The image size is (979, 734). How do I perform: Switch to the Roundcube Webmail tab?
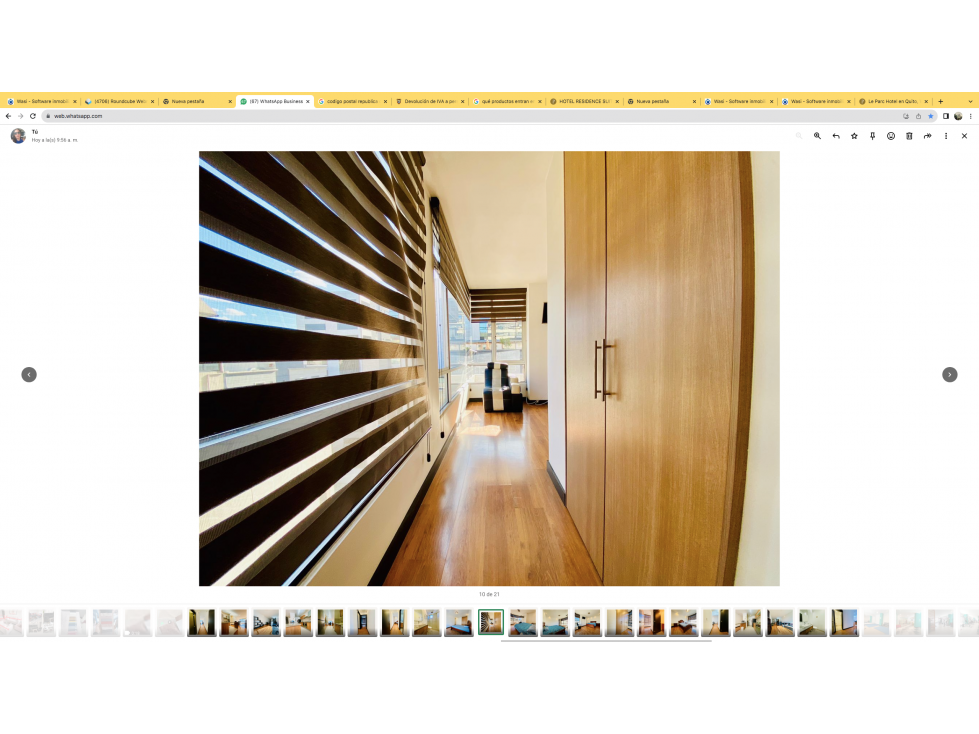pyautogui.click(x=119, y=101)
